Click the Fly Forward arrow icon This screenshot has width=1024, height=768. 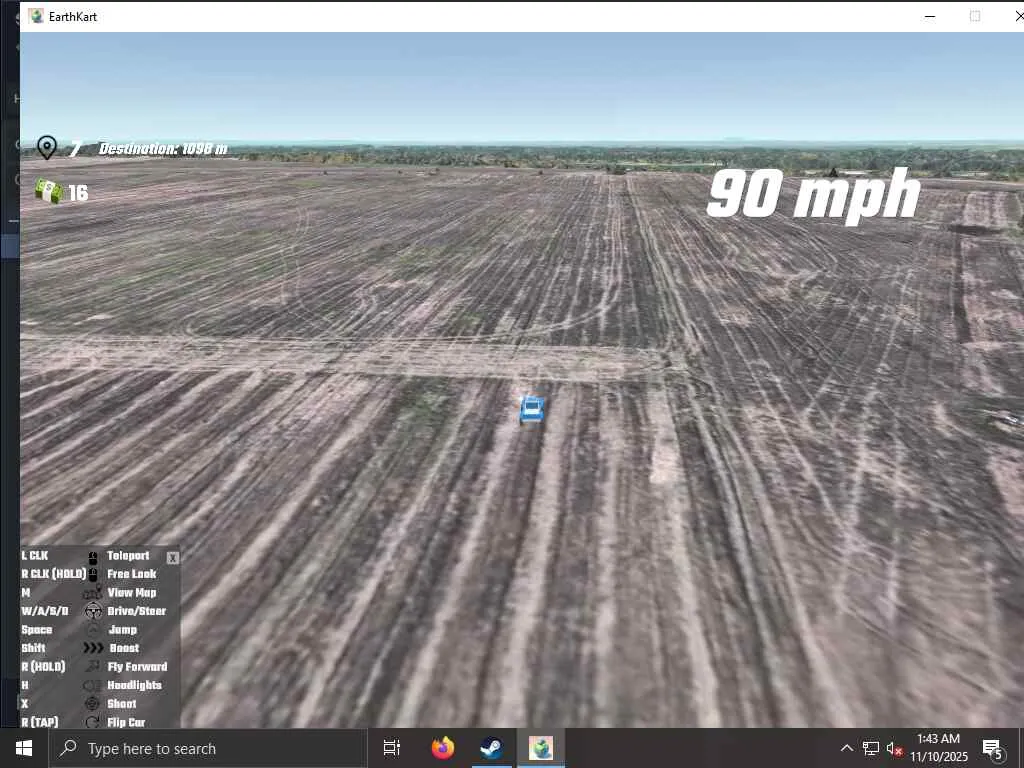coord(93,666)
